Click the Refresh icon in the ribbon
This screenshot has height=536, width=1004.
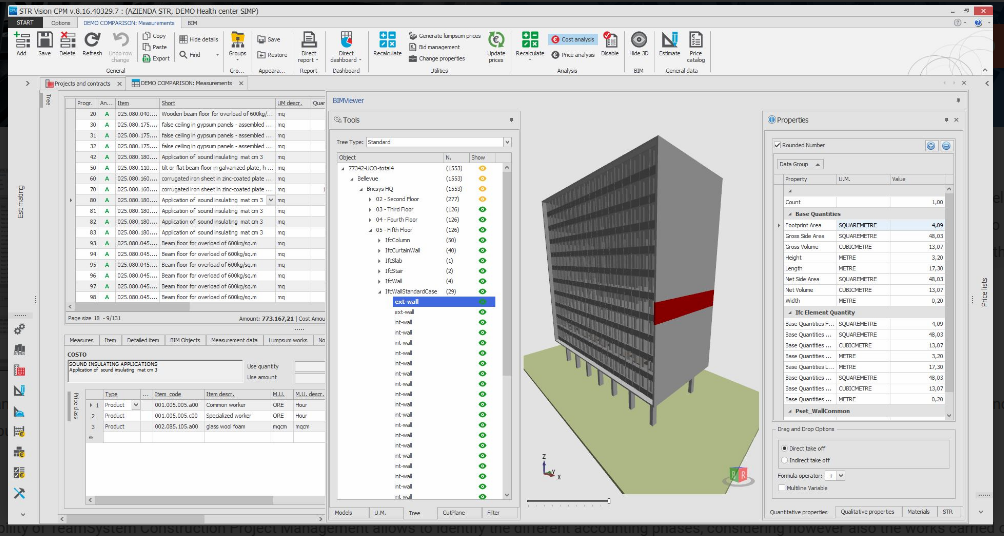[x=92, y=42]
